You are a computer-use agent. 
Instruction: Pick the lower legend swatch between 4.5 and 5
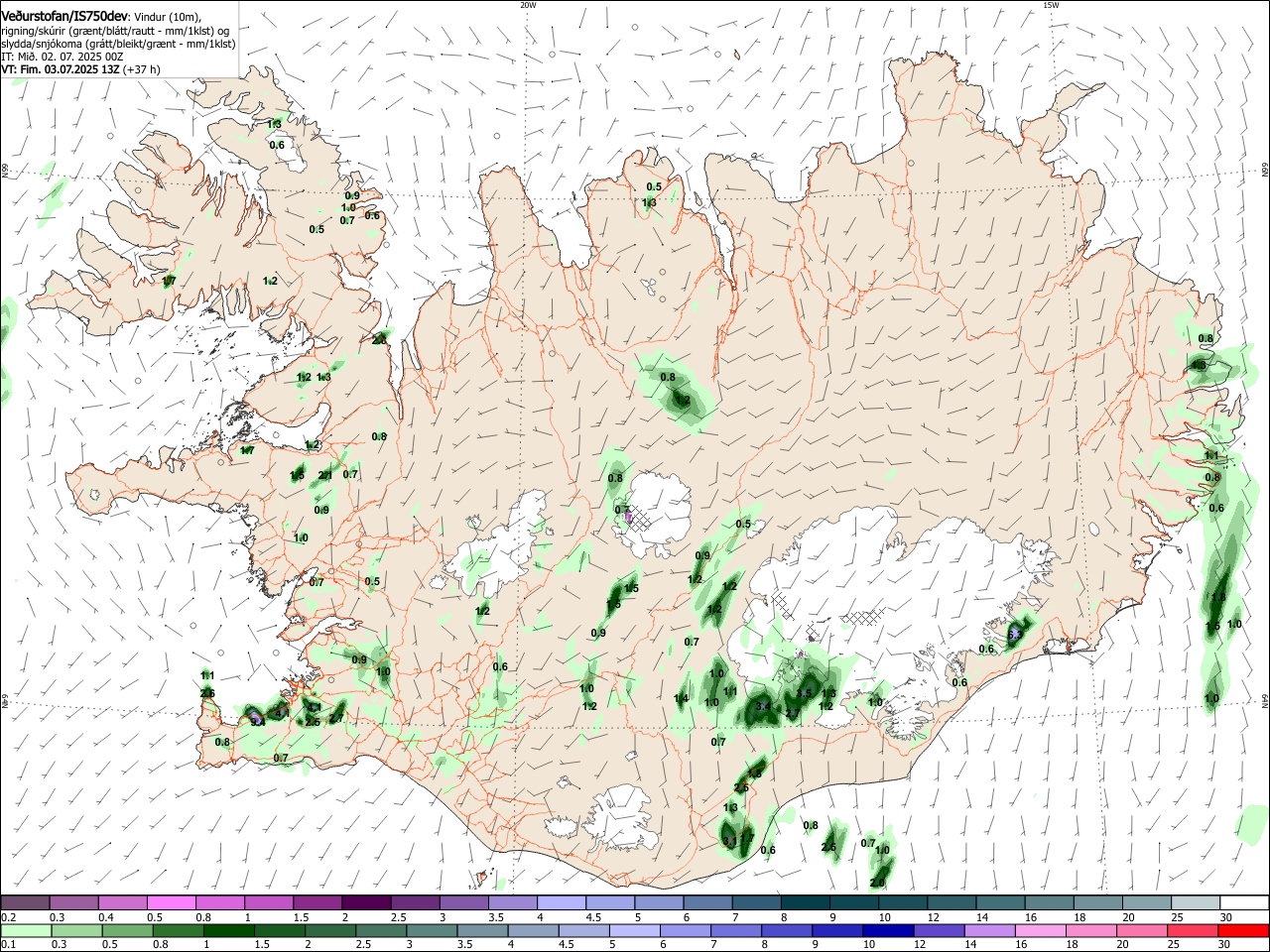582,930
